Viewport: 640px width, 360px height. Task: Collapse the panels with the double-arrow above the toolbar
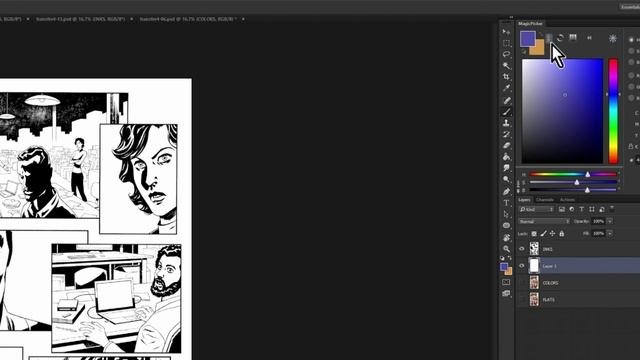tap(511, 17)
